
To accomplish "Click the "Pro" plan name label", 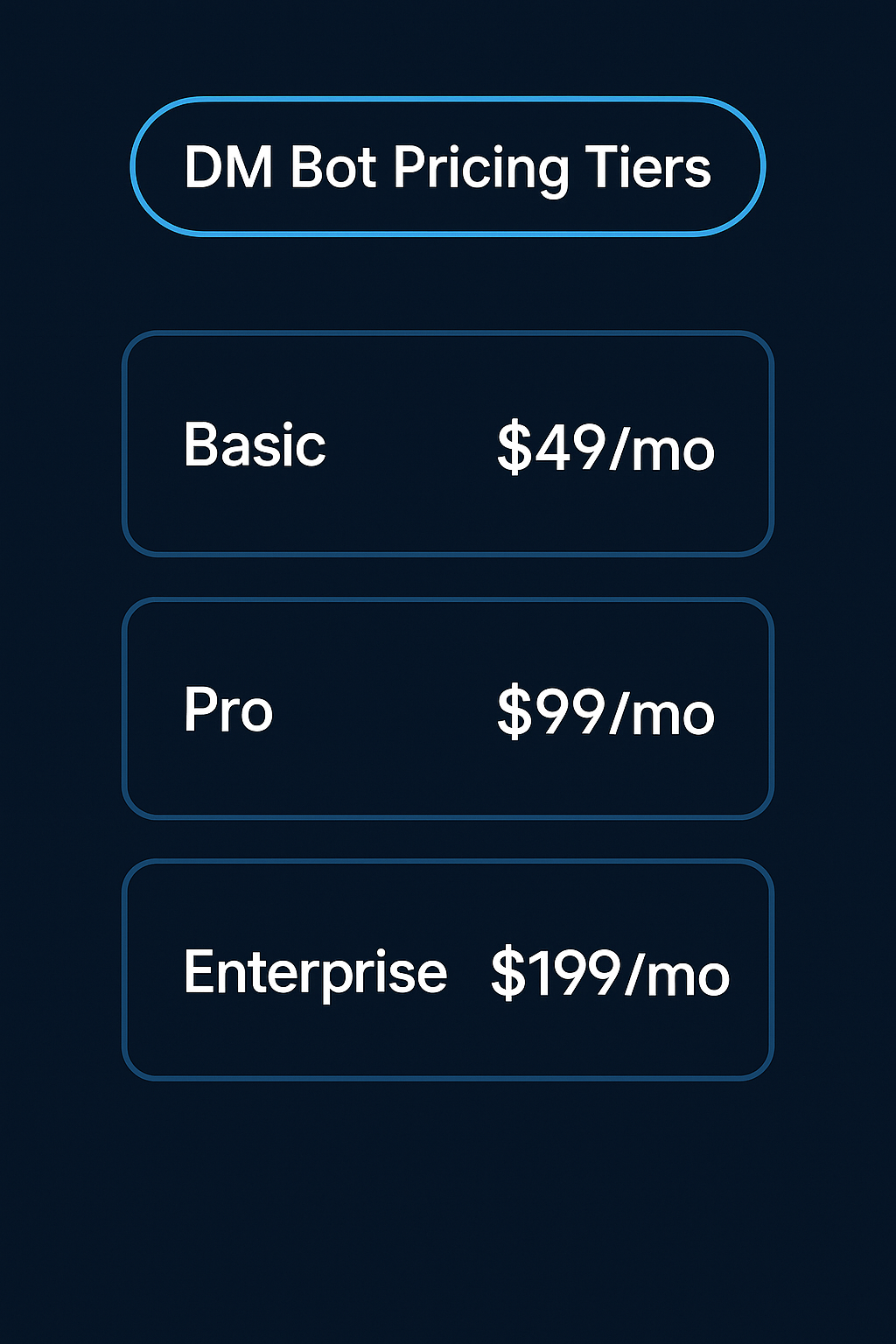I will (x=228, y=710).
